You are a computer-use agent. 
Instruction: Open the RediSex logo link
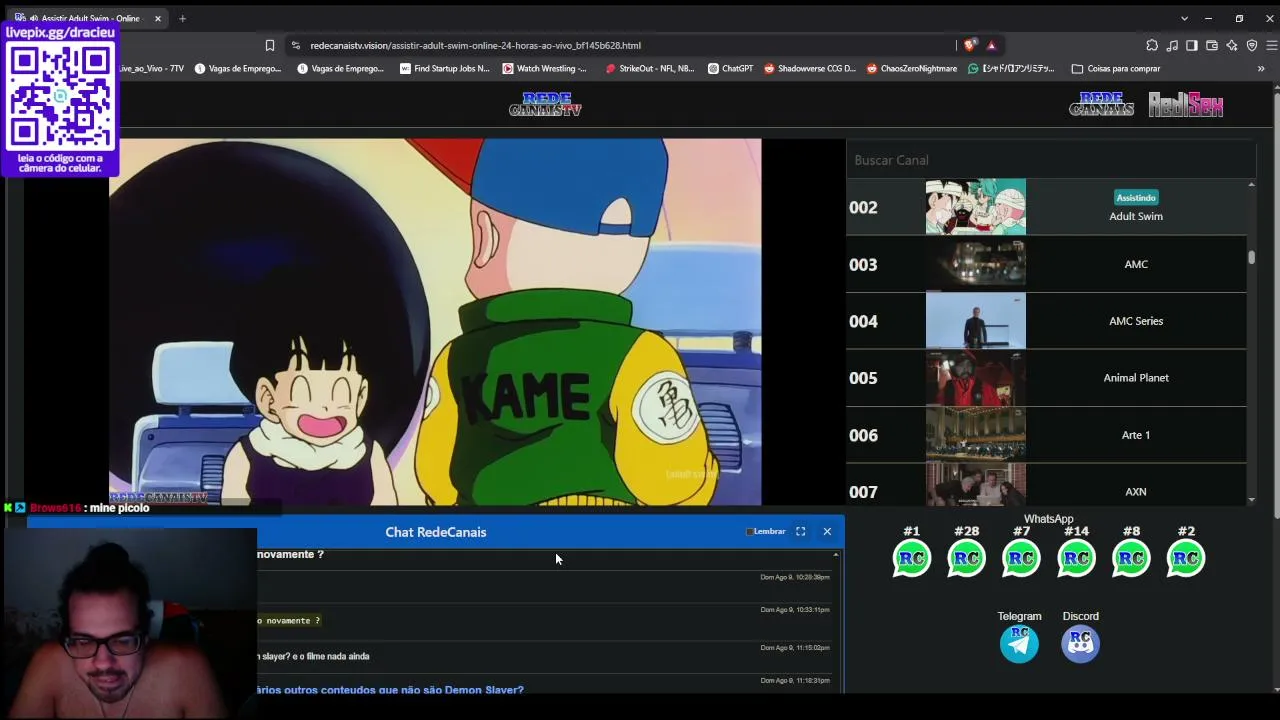1186,104
